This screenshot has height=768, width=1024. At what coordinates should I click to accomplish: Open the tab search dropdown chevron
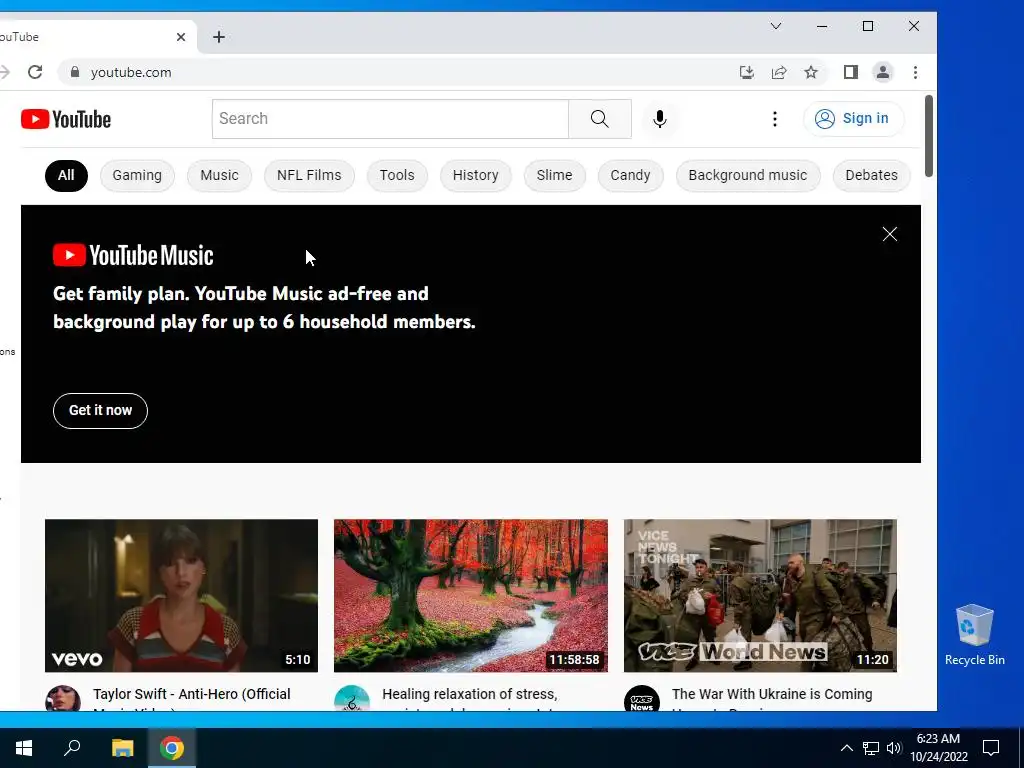tap(776, 26)
